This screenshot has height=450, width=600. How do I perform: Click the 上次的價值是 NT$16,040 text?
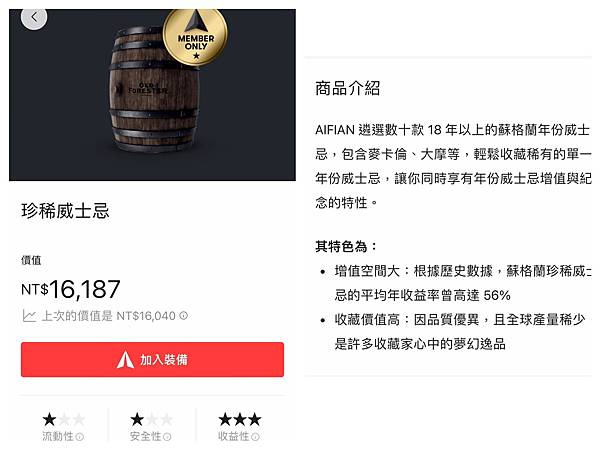coord(108,316)
